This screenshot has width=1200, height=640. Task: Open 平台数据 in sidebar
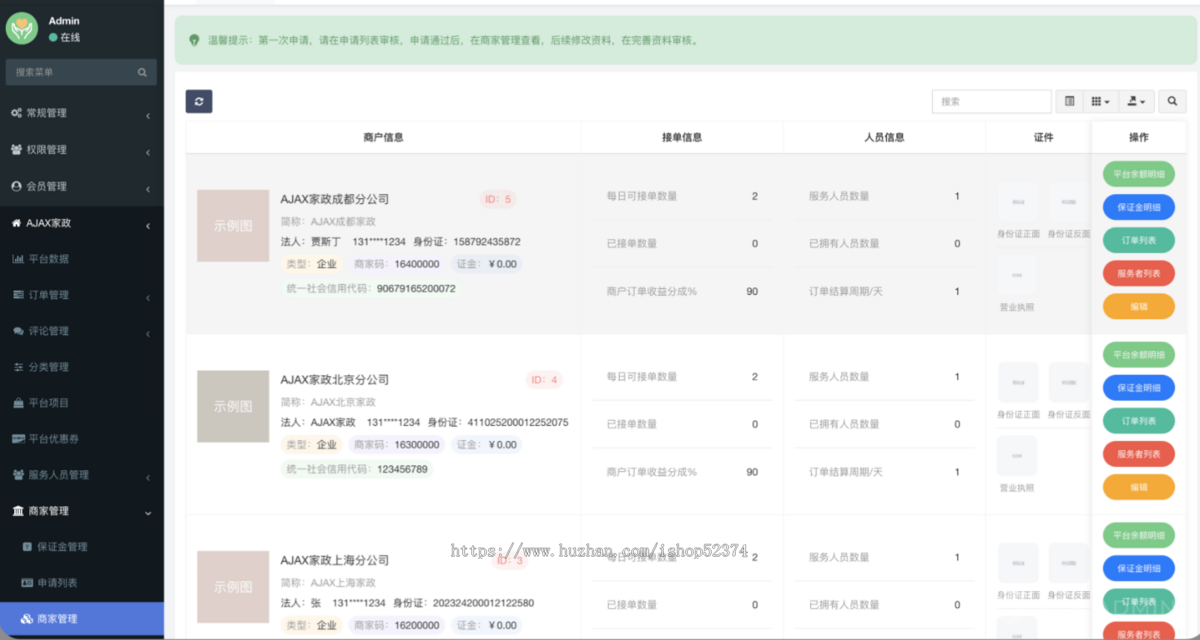[x=82, y=259]
